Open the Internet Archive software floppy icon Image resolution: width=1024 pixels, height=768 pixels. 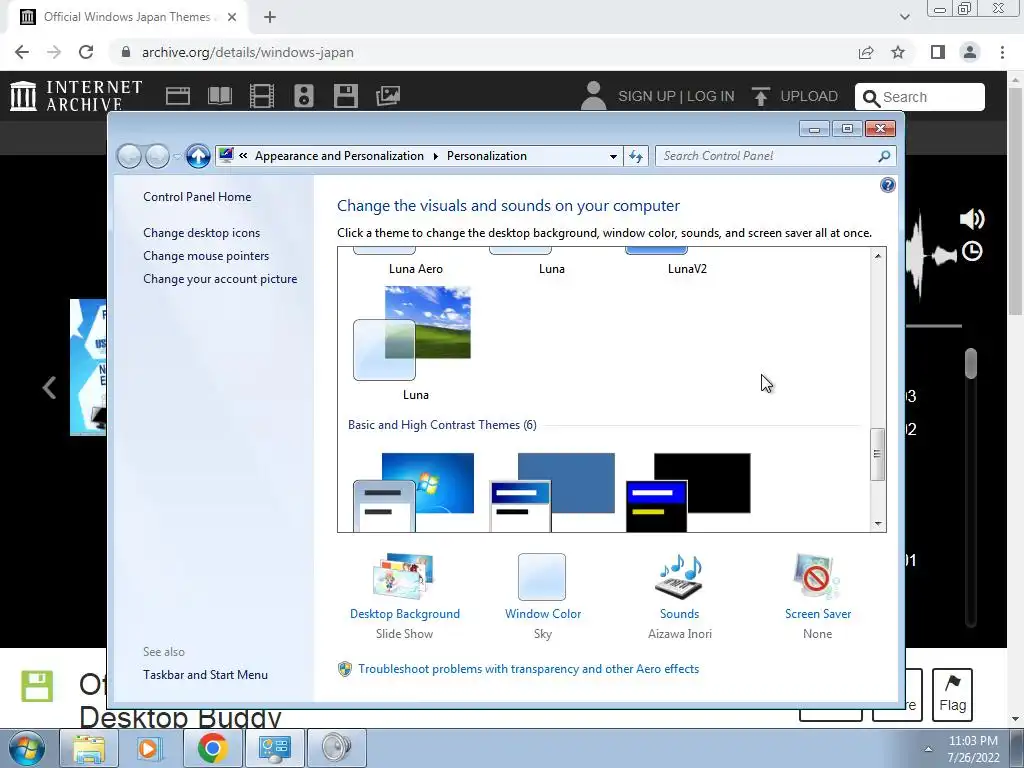click(x=345, y=96)
